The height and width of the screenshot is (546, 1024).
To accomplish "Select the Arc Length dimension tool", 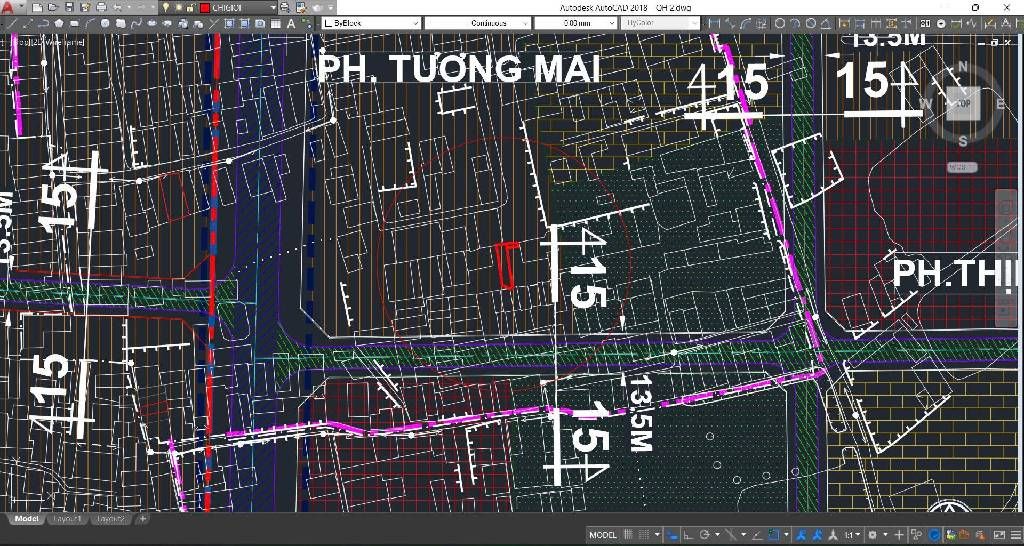I will [746, 24].
